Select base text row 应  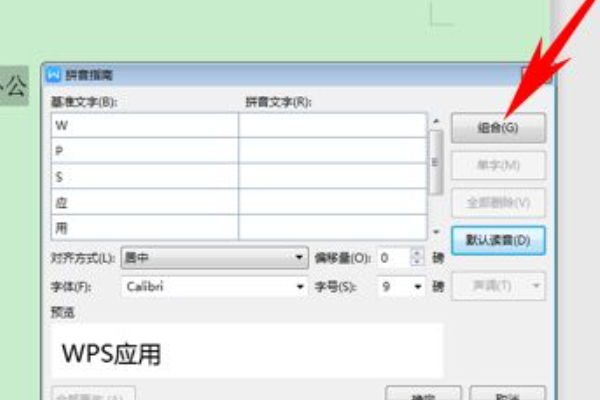click(x=145, y=202)
